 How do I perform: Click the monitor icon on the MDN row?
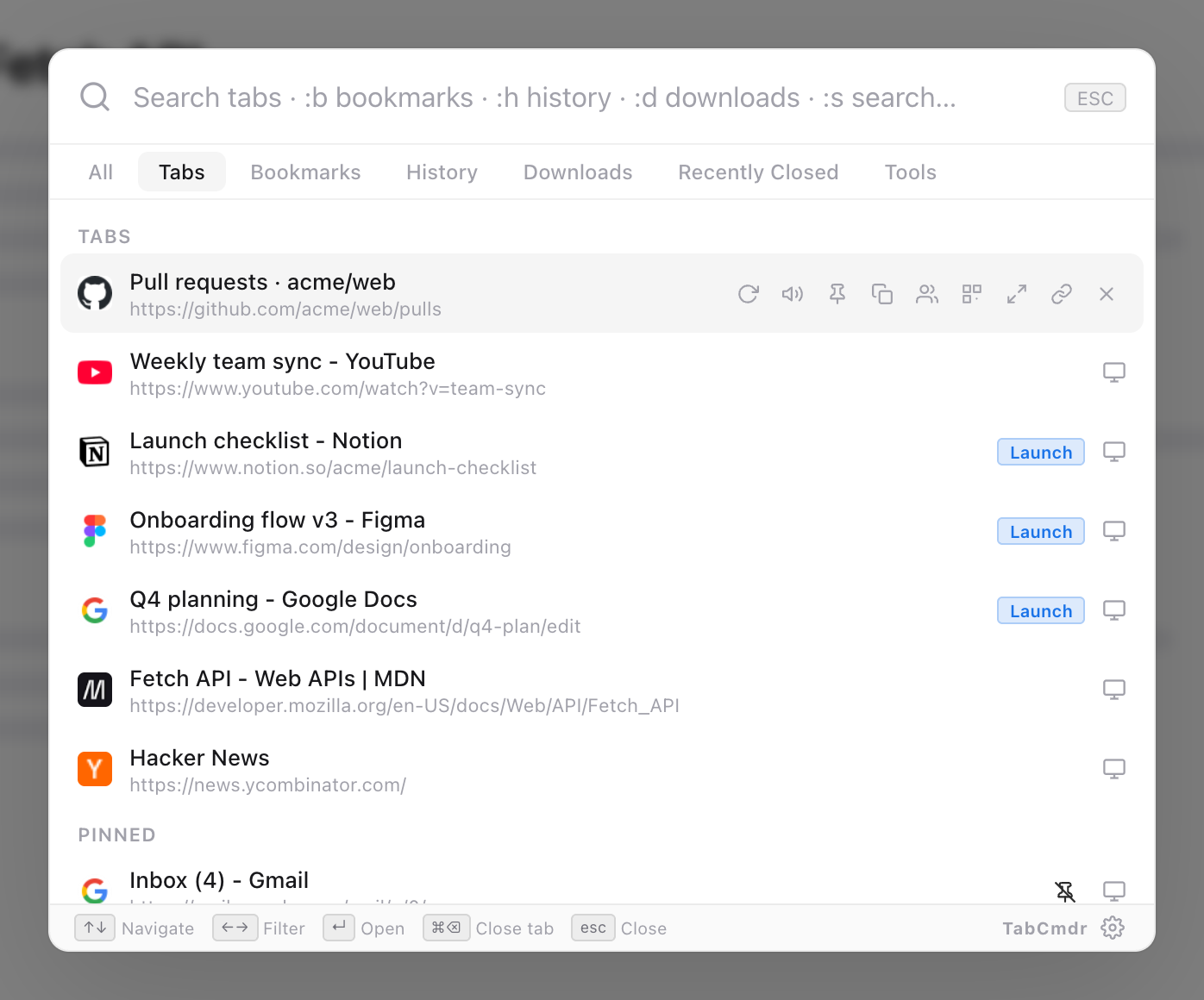pyautogui.click(x=1114, y=690)
